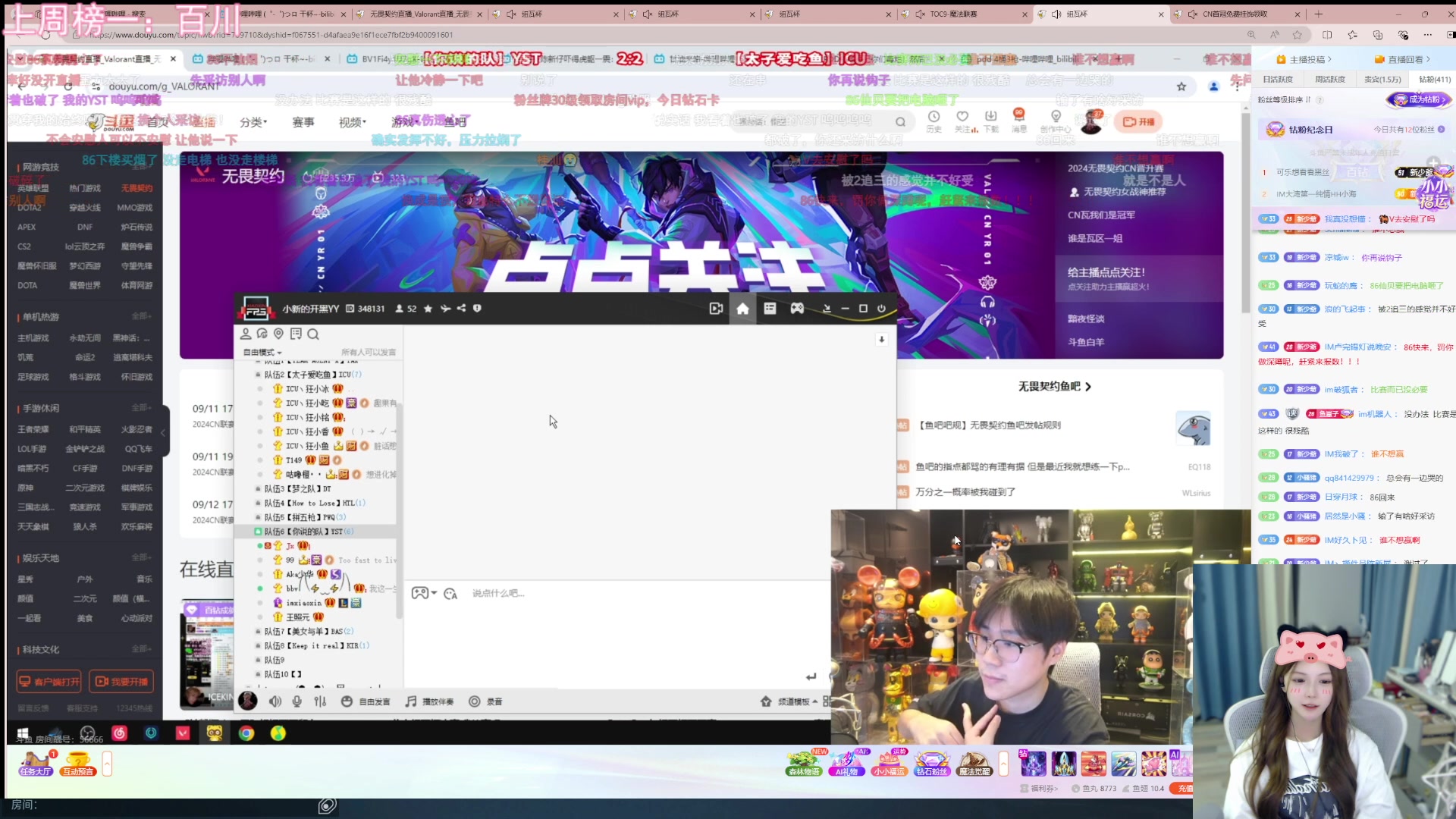The height and width of the screenshot is (819, 1456).
Task: Open the YY home icon
Action: pyautogui.click(x=742, y=309)
